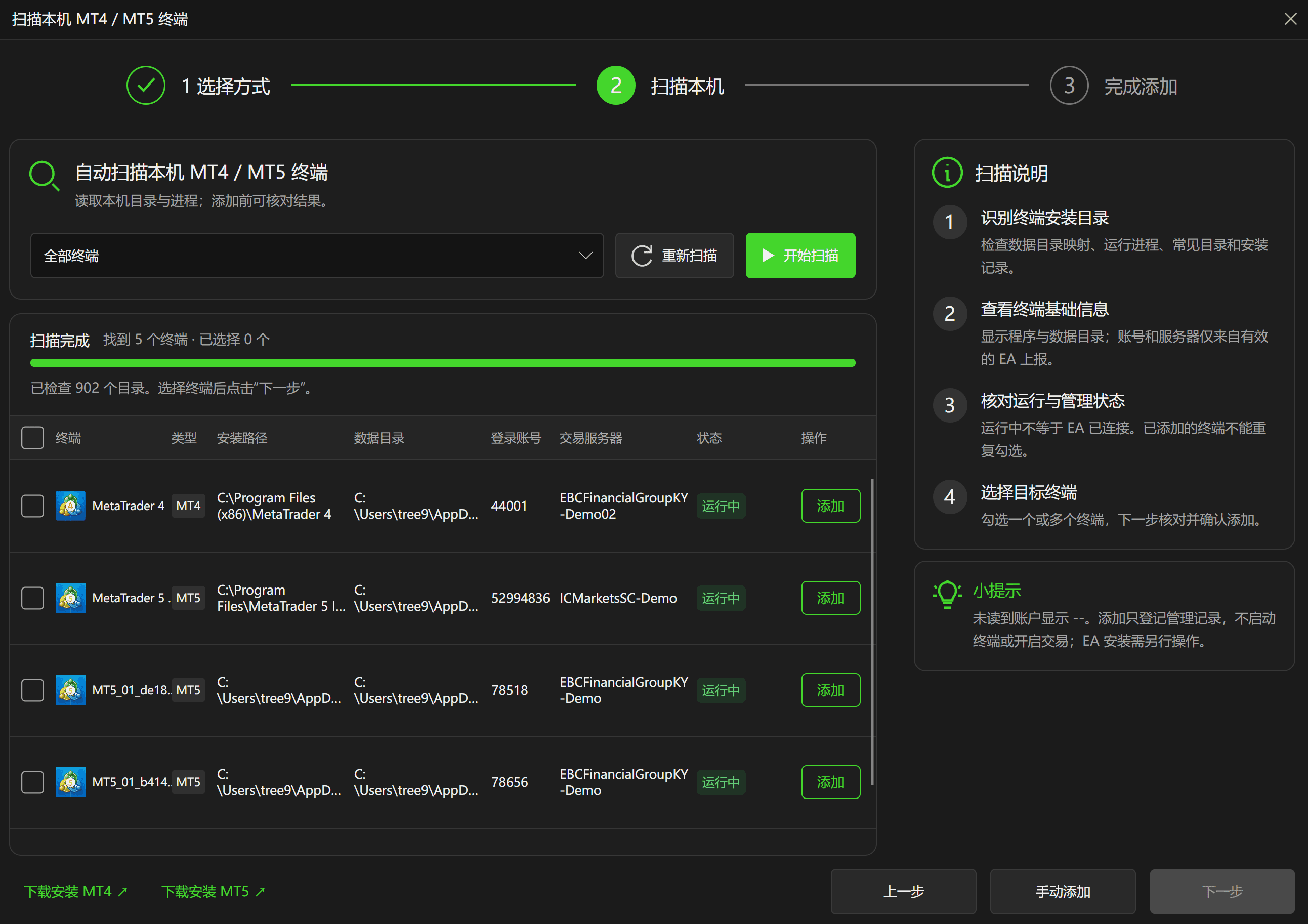Viewport: 1308px width, 924px height.
Task: Go back with the 上一步 button
Action: 904,892
